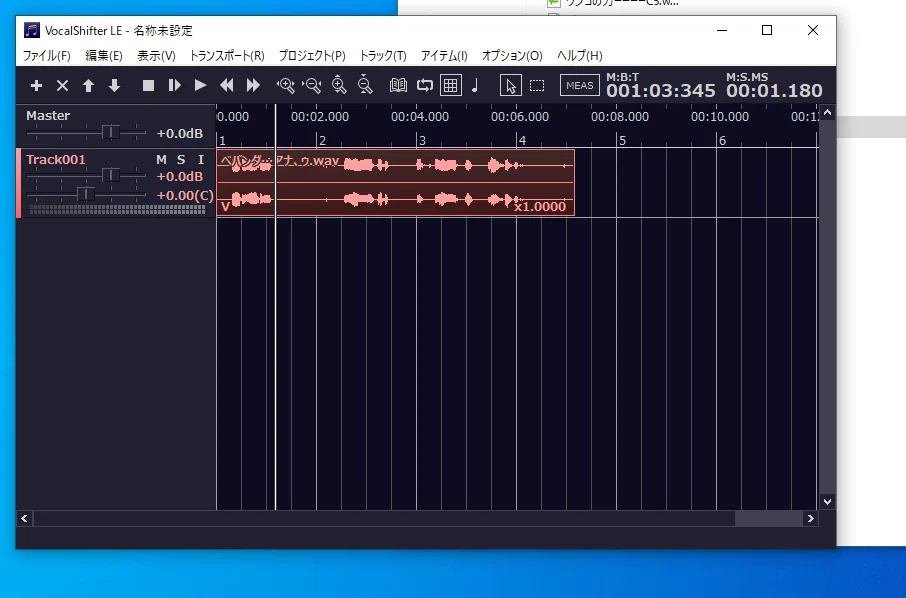Toggle the I button on Track001
The width and height of the screenshot is (906, 598).
click(200, 159)
